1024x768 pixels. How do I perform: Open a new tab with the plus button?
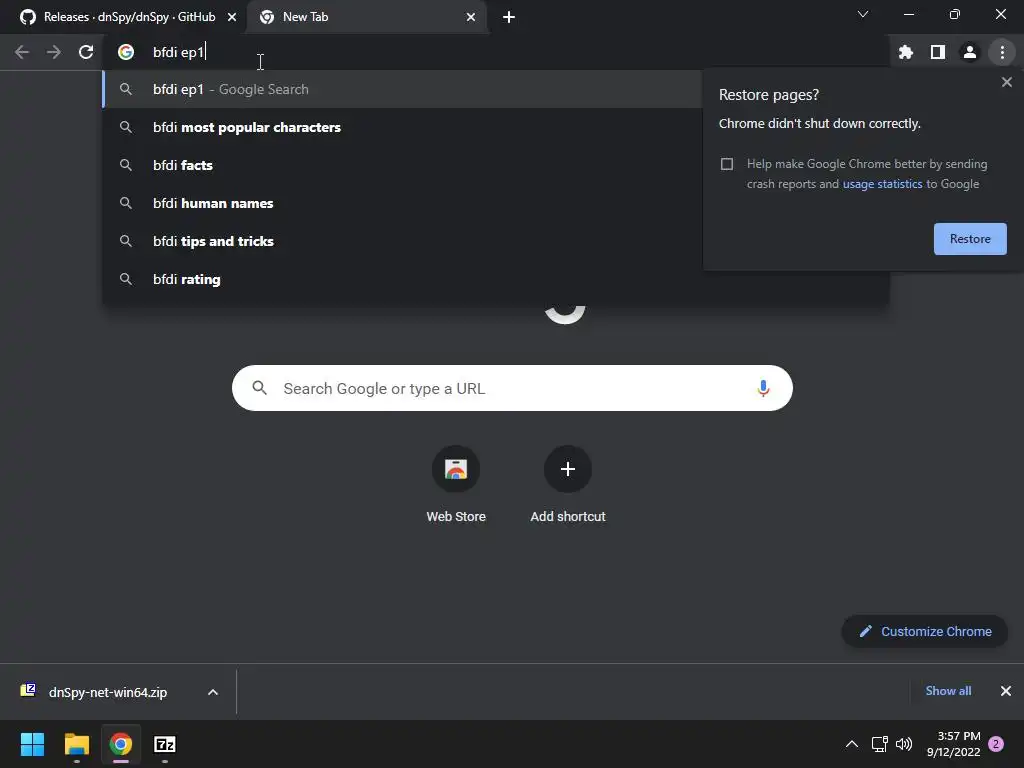(509, 17)
